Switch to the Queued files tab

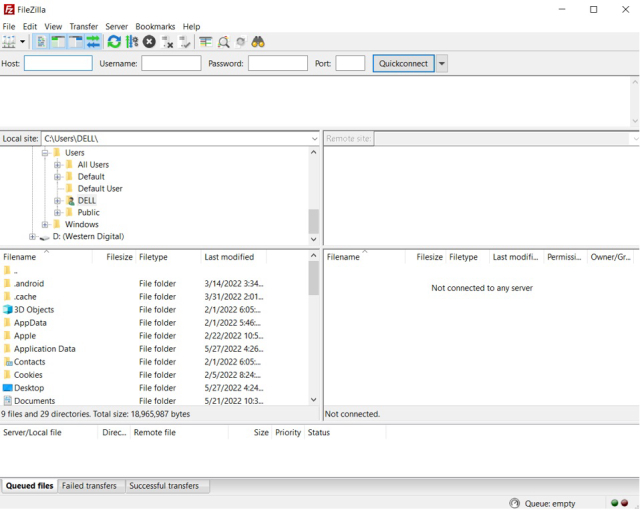tap(29, 486)
